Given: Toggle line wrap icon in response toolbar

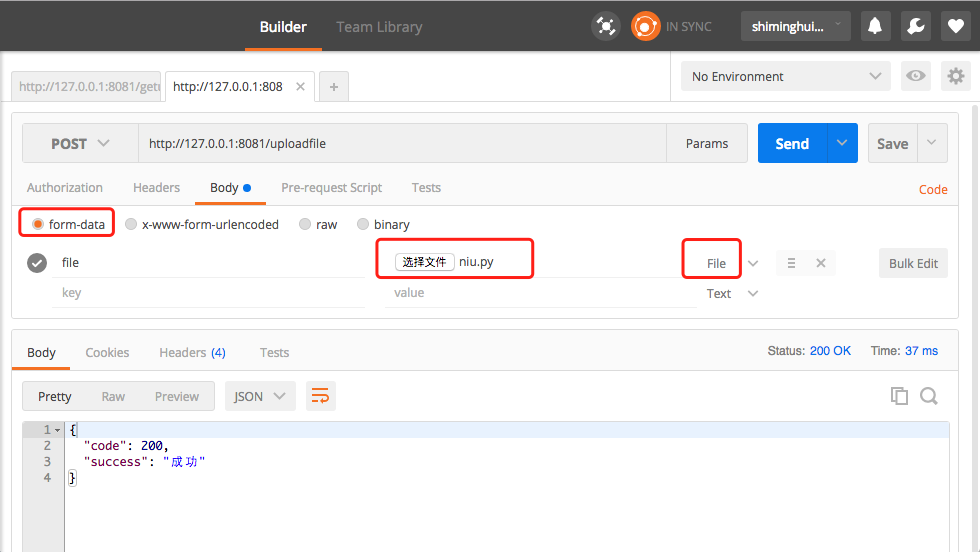Looking at the screenshot, I should (321, 396).
